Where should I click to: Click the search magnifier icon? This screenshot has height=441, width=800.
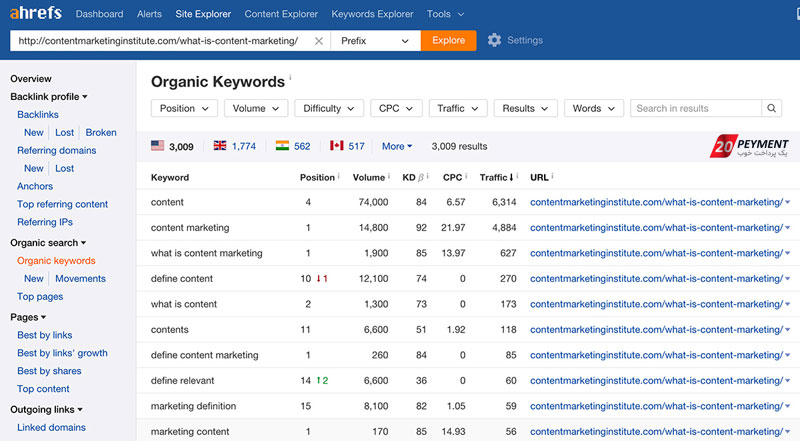click(771, 108)
